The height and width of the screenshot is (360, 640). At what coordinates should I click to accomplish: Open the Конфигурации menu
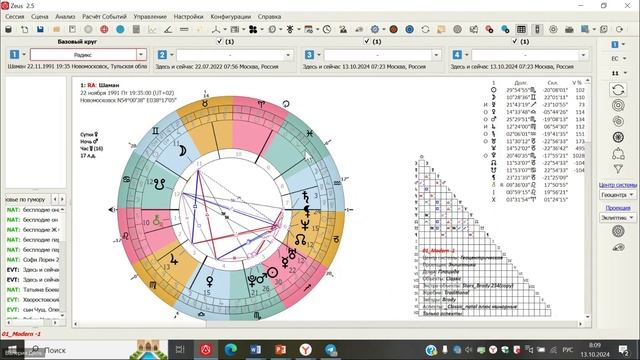point(231,17)
